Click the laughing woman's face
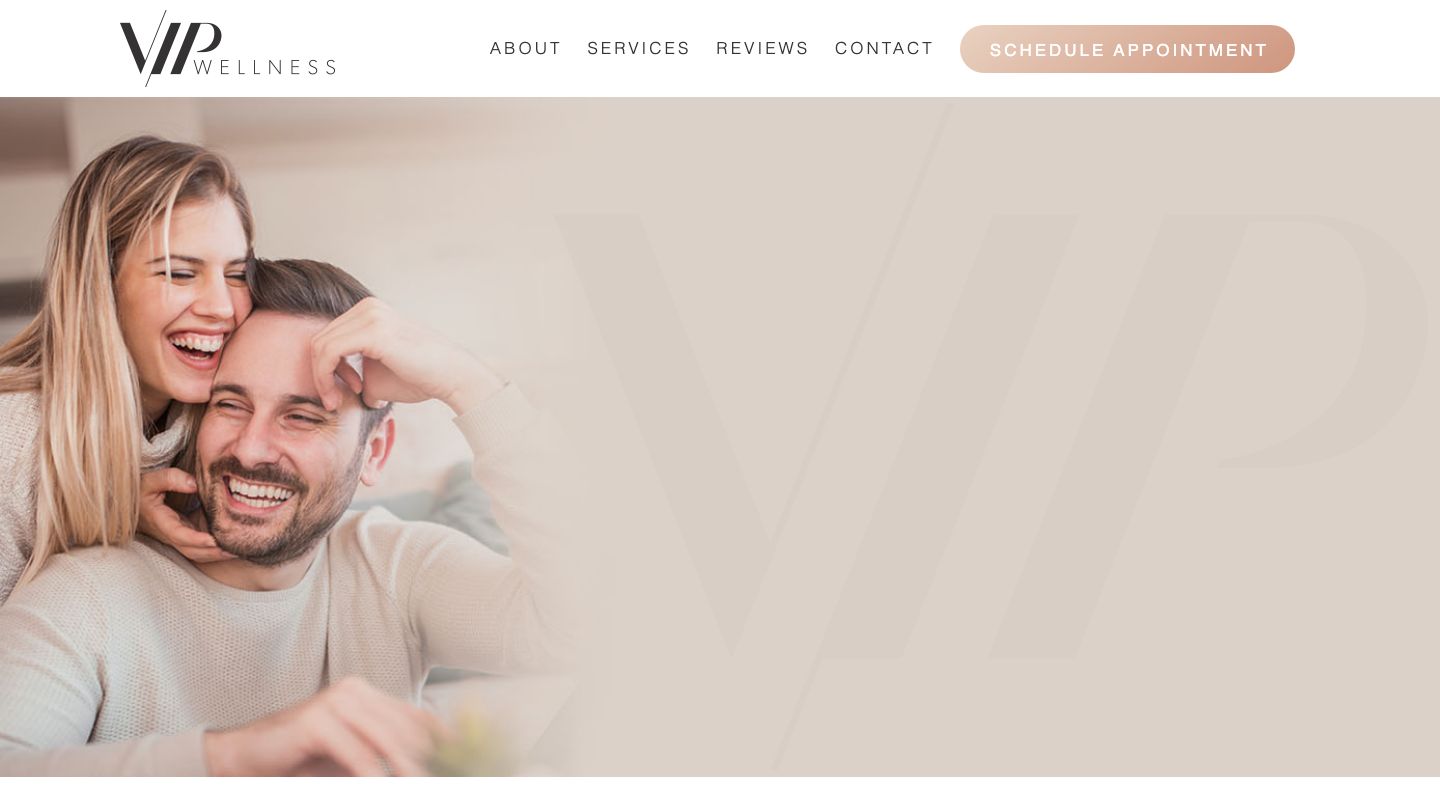The width and height of the screenshot is (1440, 810). (x=192, y=290)
